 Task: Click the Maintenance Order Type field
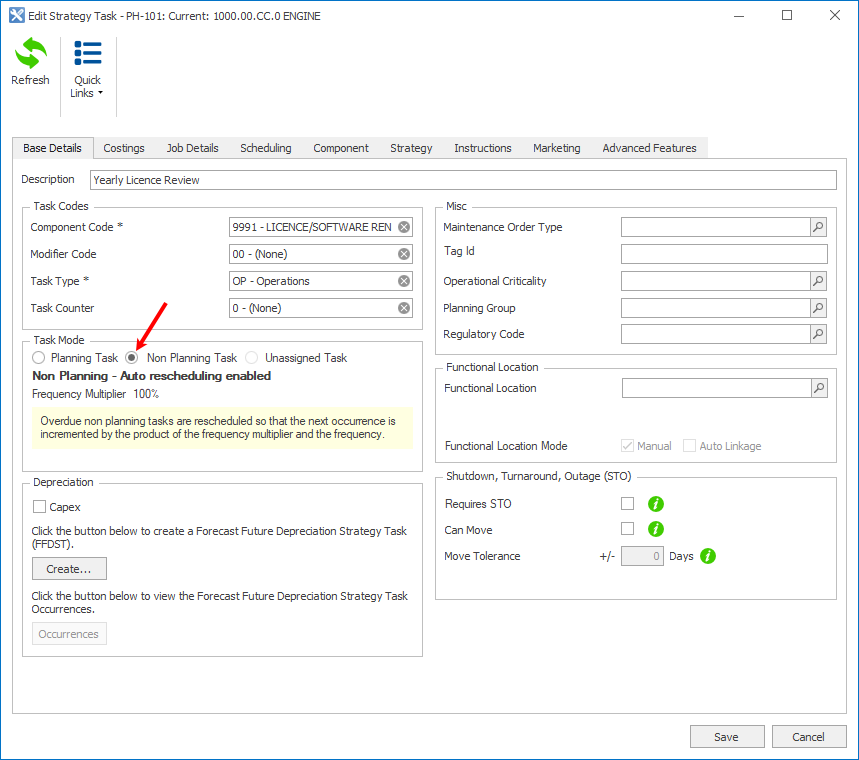[715, 227]
